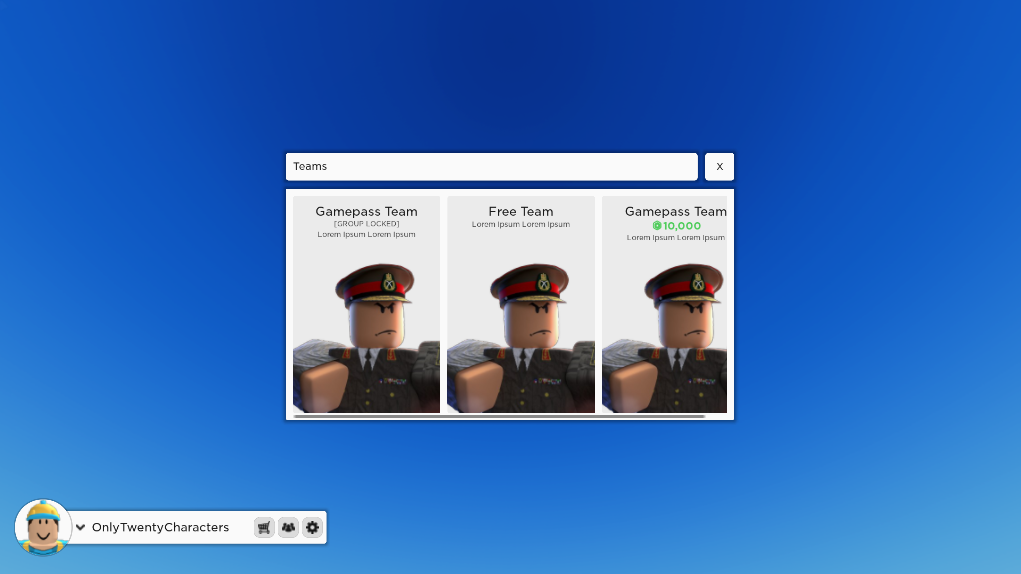Image resolution: width=1021 pixels, height=574 pixels.
Task: Open the settings gear icon
Action: point(313,527)
